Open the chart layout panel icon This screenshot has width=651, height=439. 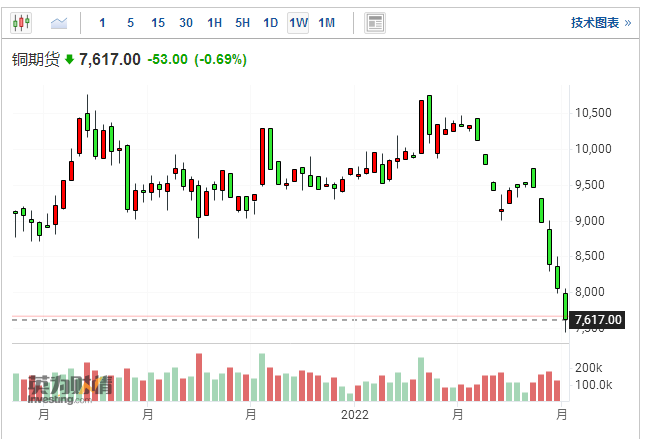tap(375, 22)
